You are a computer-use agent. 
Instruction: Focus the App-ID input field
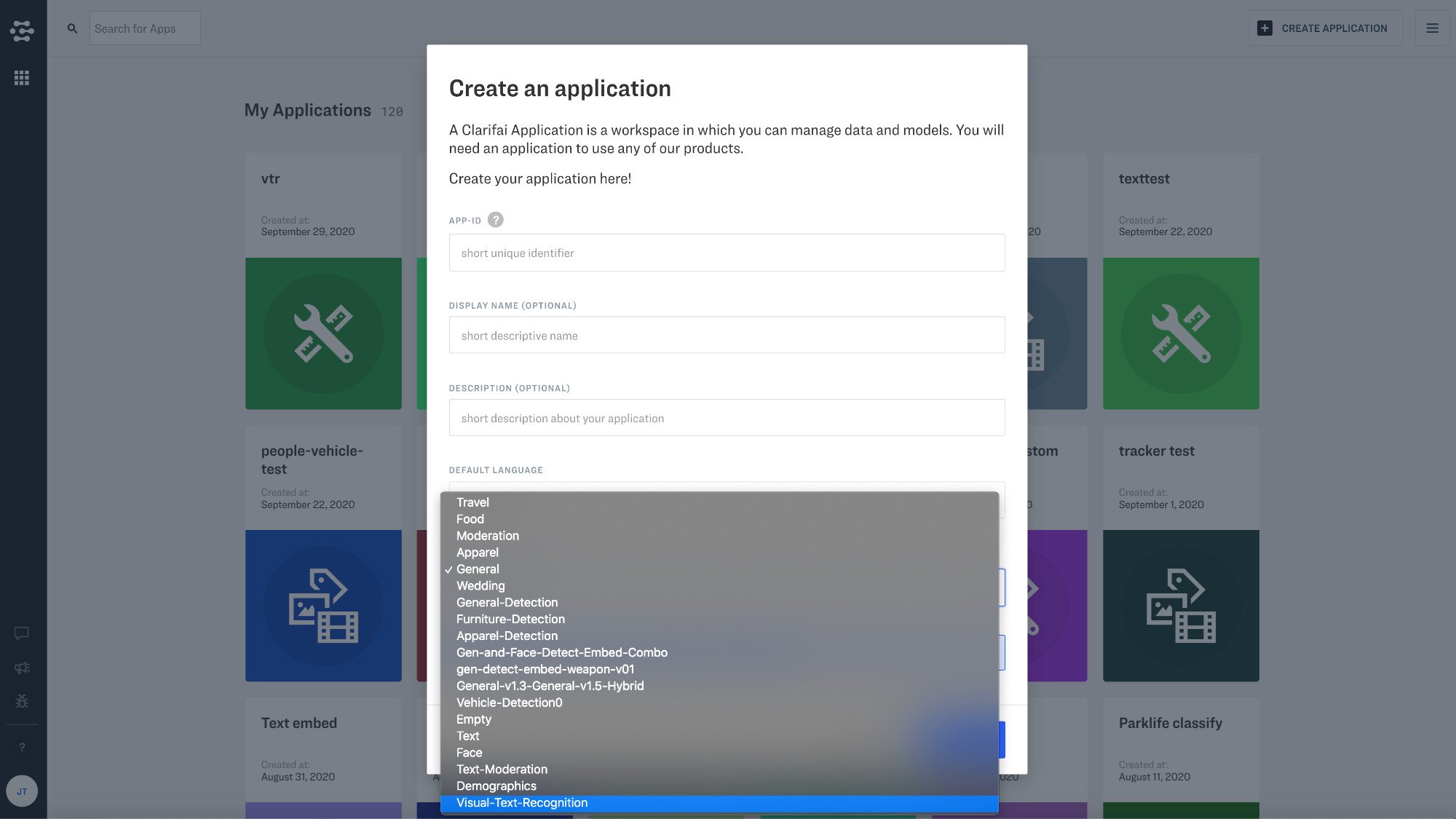[726, 253]
